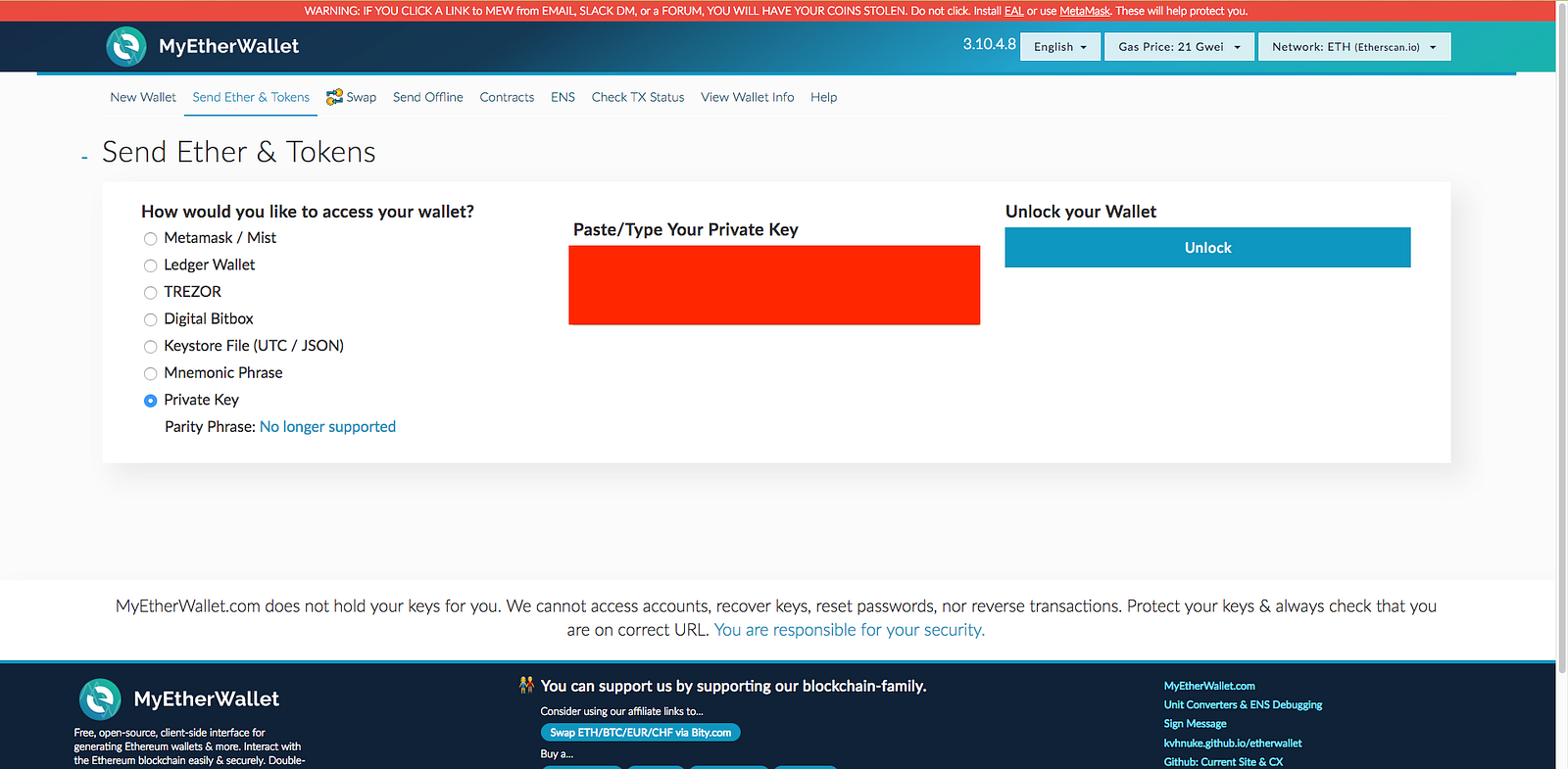
Task: Open the Help tab
Action: (823, 97)
